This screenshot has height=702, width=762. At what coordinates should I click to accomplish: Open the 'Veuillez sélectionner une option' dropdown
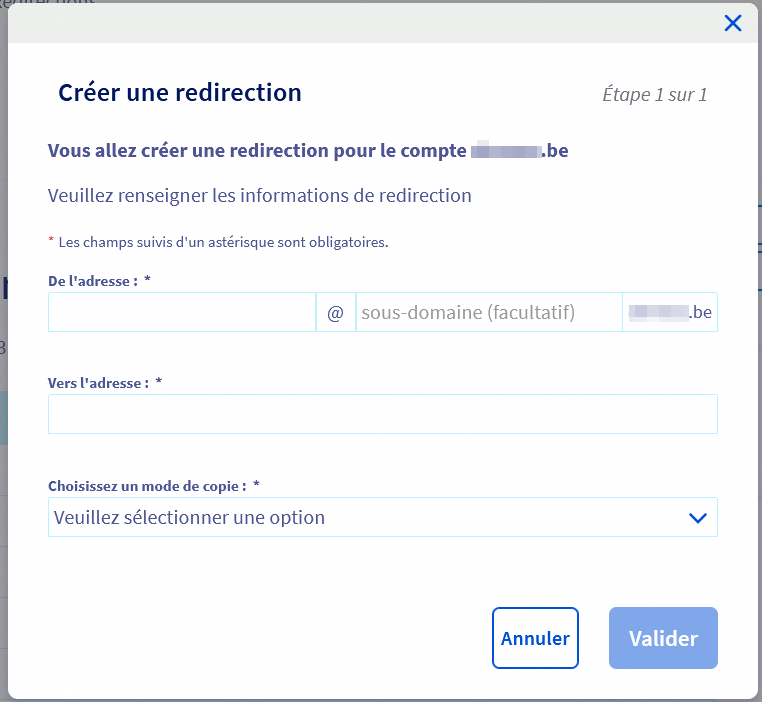[x=370, y=518]
